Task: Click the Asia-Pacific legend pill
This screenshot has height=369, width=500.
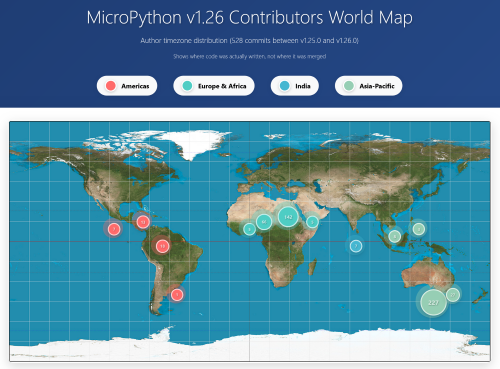Action: [369, 86]
